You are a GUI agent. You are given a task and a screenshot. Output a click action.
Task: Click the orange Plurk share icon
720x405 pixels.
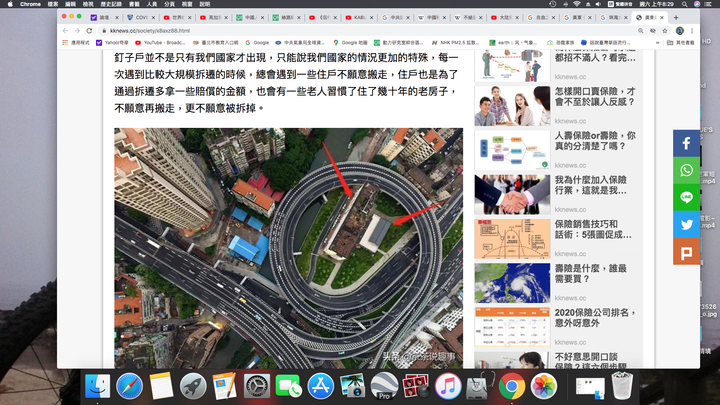point(686,252)
